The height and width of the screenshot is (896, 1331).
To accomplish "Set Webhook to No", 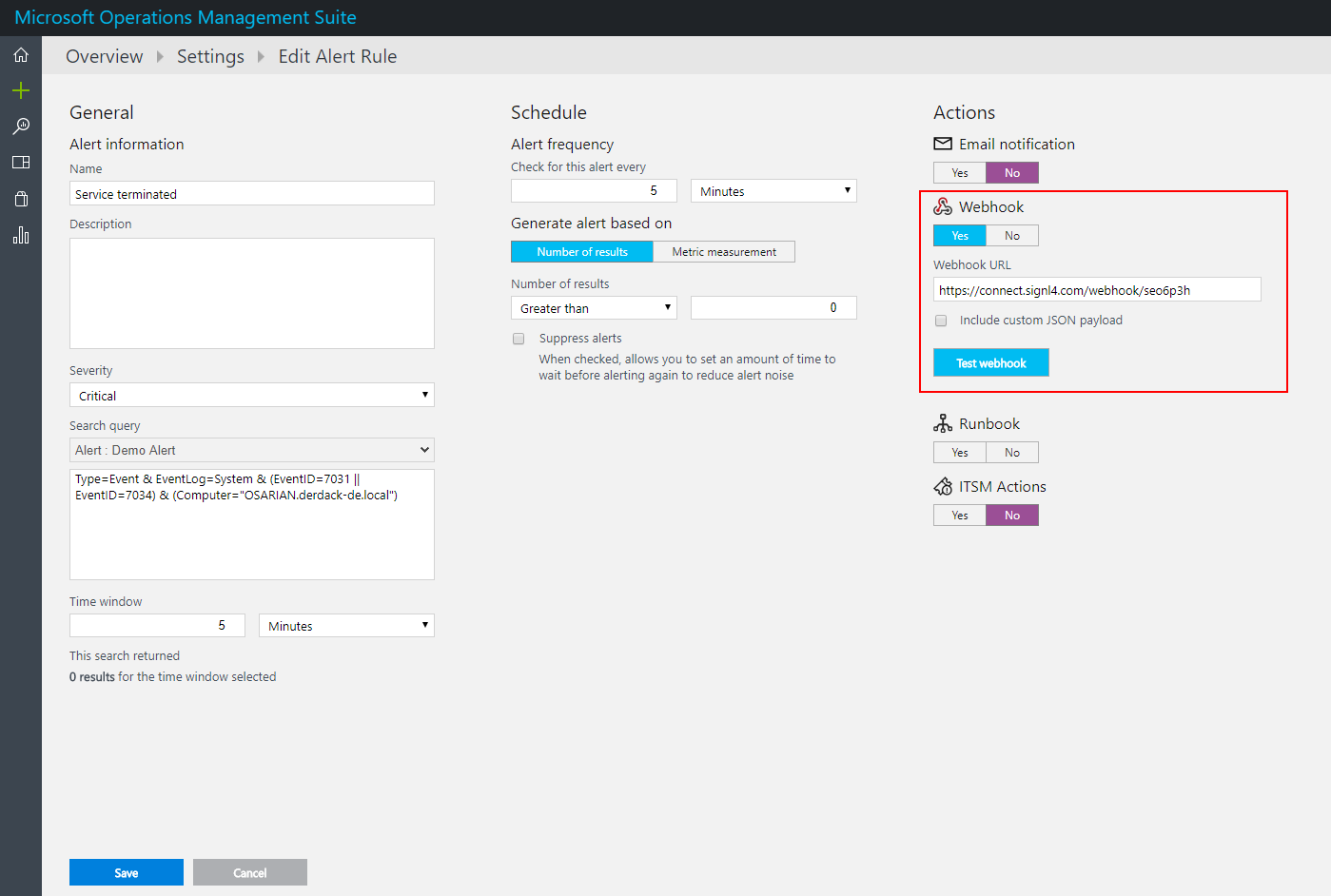I will pos(1012,236).
